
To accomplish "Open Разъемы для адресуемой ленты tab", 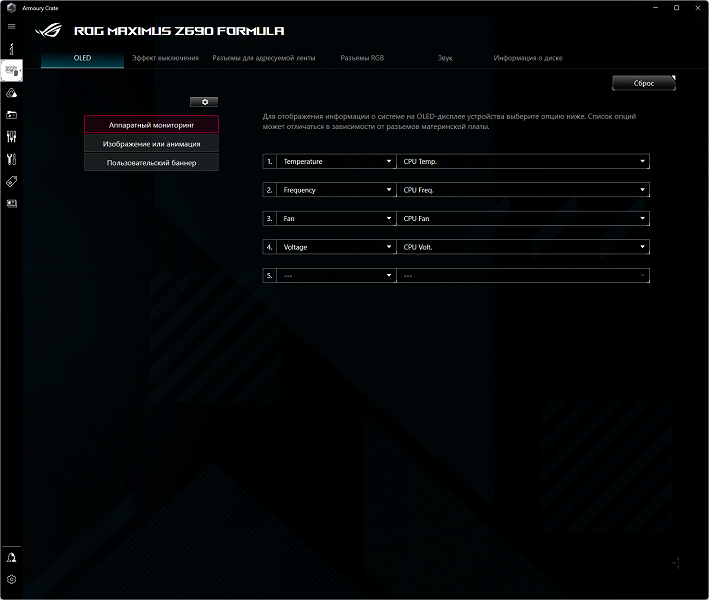I will (x=264, y=58).
